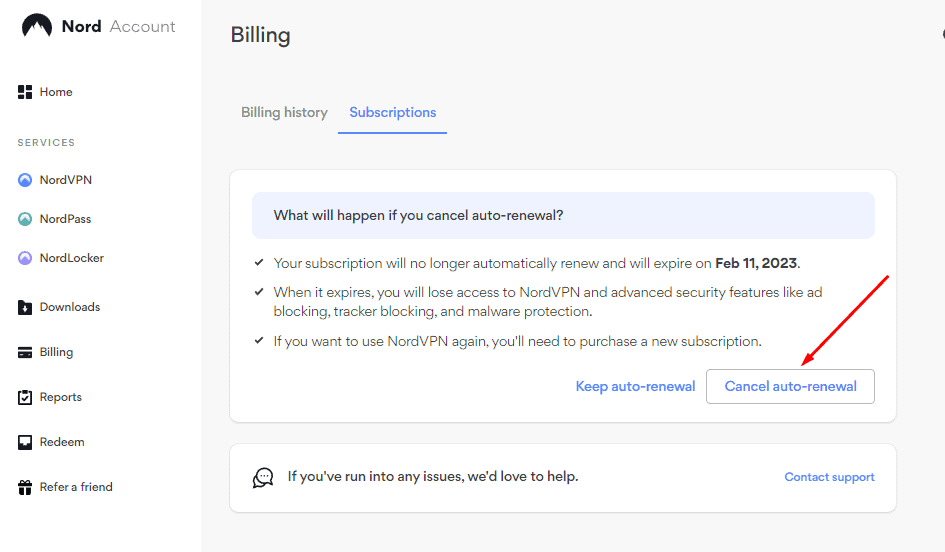Choose Keep auto-renewal link
945x552 pixels.
tap(635, 386)
